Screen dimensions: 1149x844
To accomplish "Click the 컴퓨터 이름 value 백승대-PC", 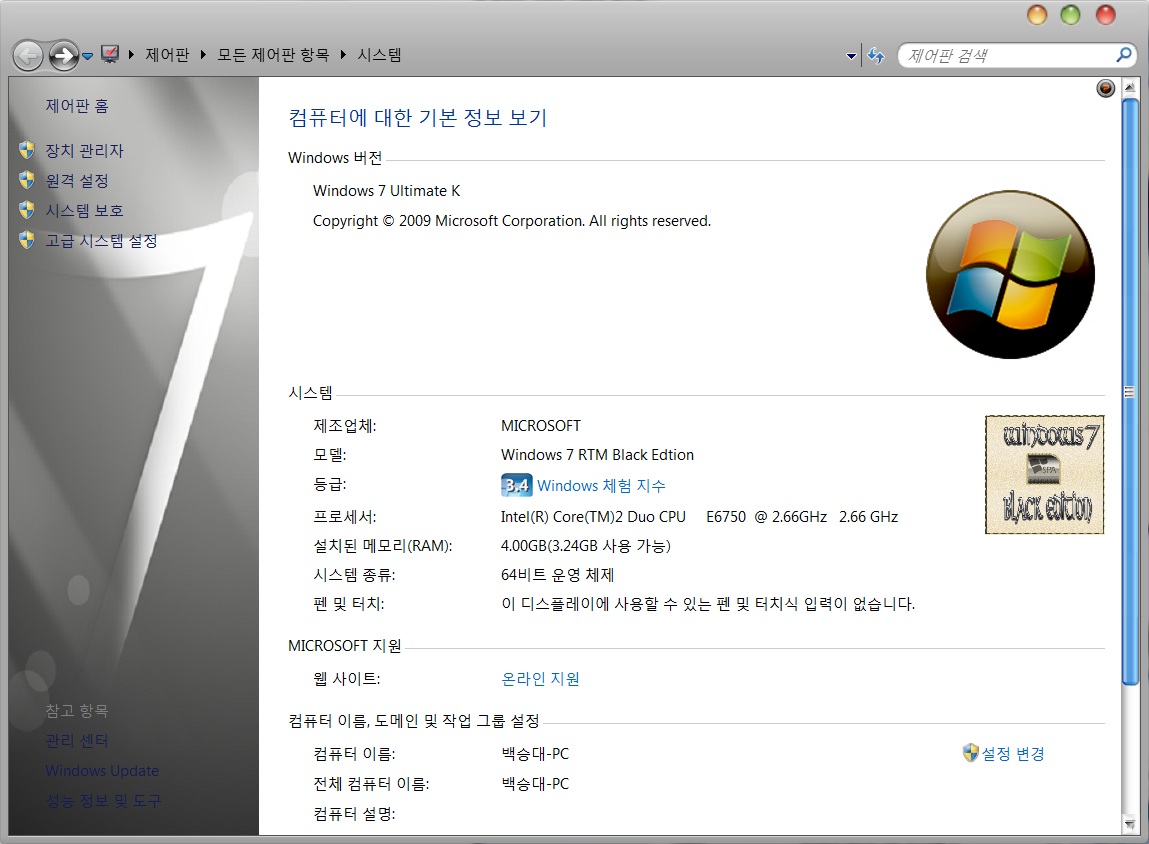I will pyautogui.click(x=535, y=754).
